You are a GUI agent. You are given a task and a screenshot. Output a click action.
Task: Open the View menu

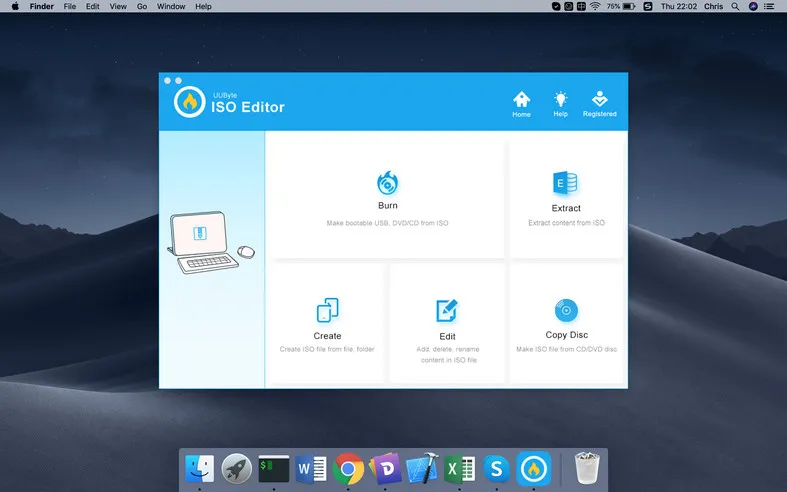(x=118, y=7)
